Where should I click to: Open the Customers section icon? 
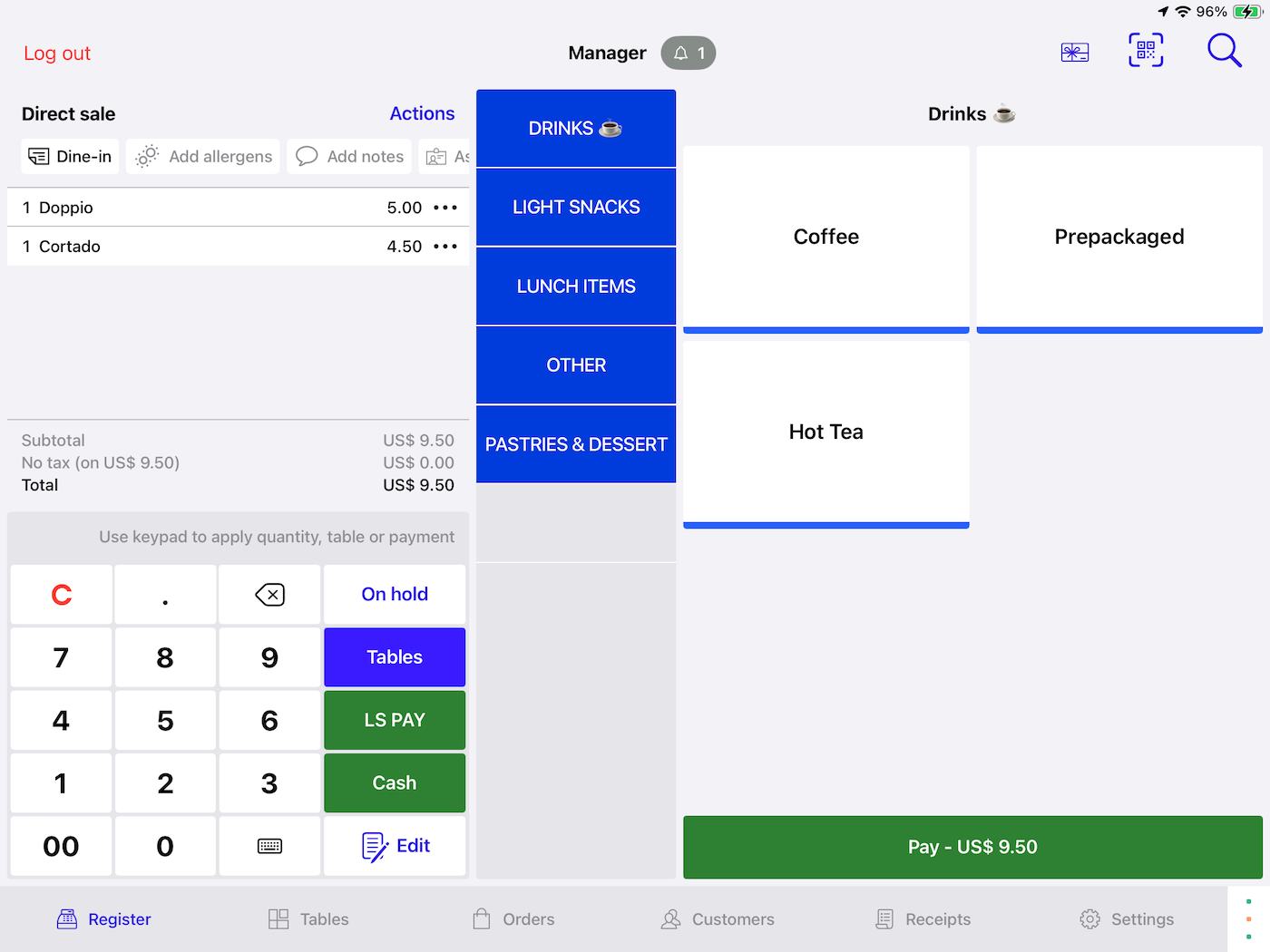tap(671, 918)
